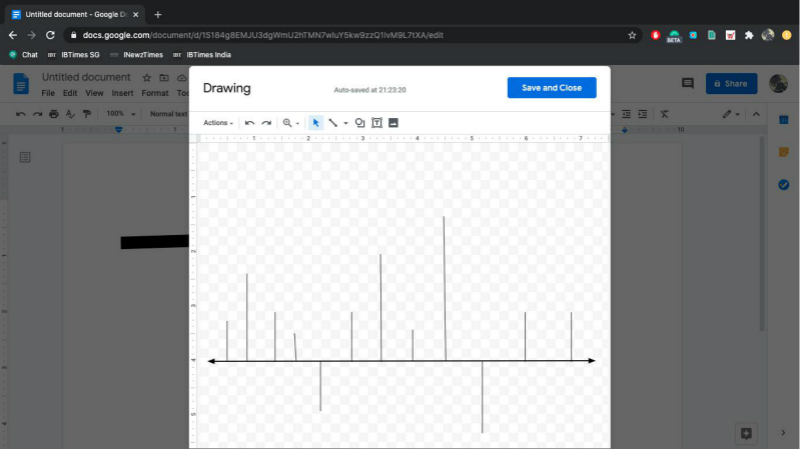Open the Insert menu
800x449 pixels.
click(x=122, y=93)
